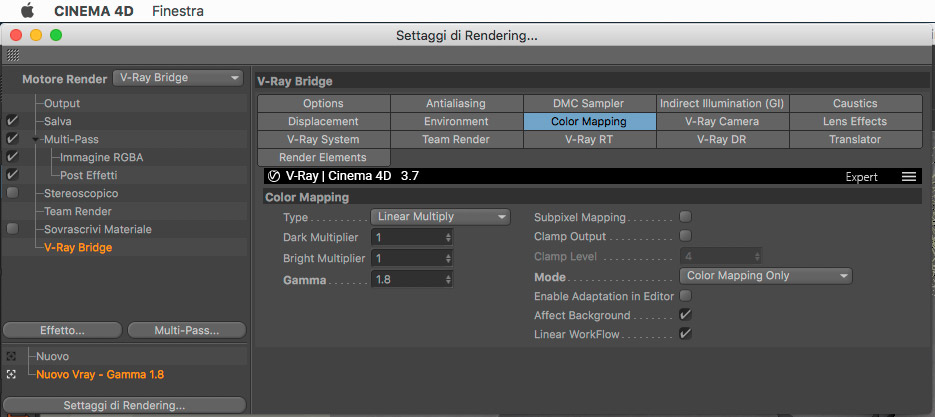Open the Translator tab
The width and height of the screenshot is (935, 417).
pos(856,139)
